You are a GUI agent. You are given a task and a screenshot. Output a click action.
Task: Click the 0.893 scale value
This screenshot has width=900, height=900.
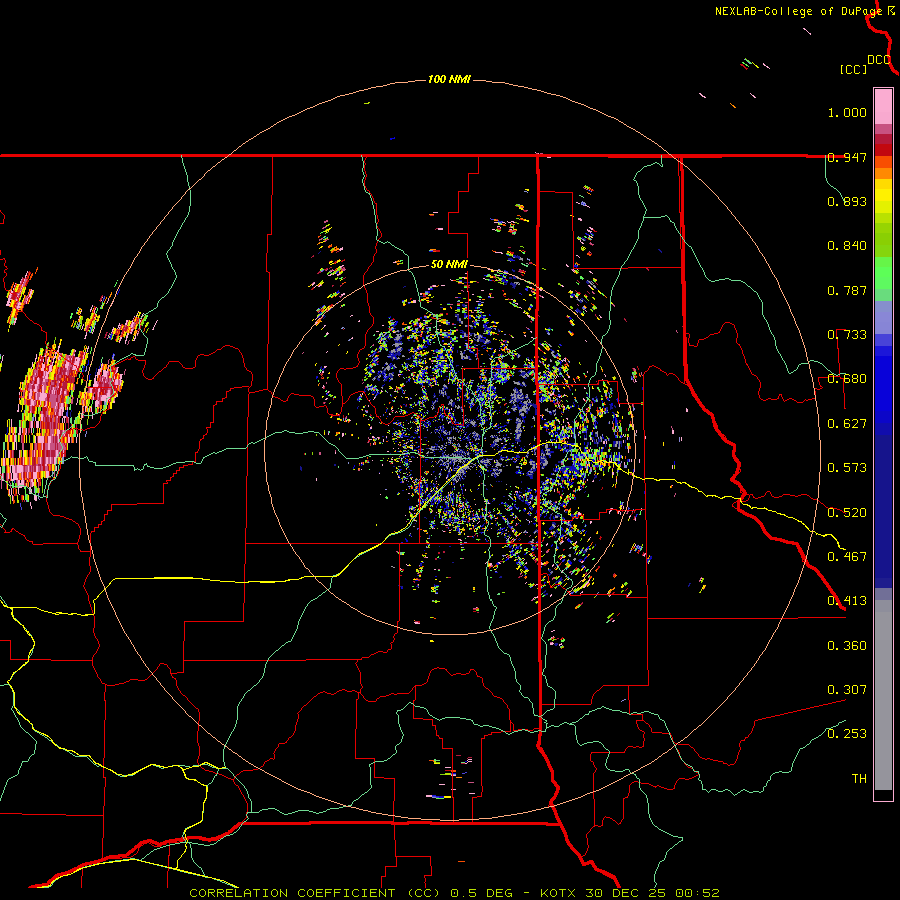(x=847, y=201)
